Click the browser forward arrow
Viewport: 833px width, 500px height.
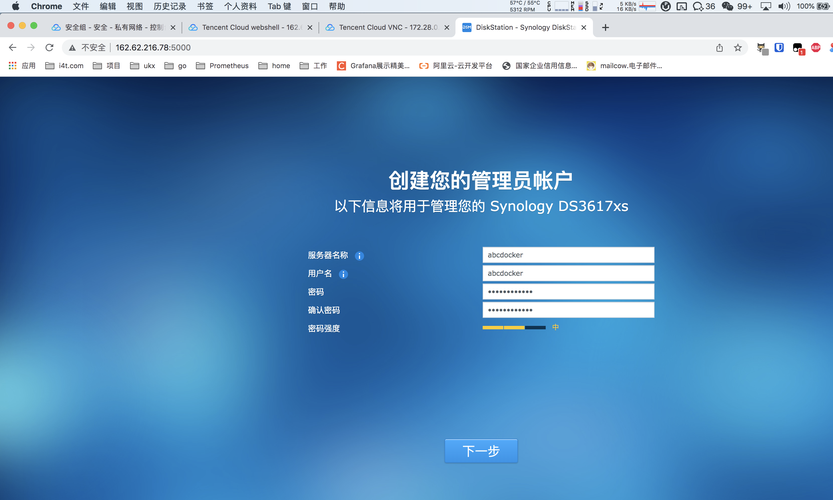coord(31,47)
